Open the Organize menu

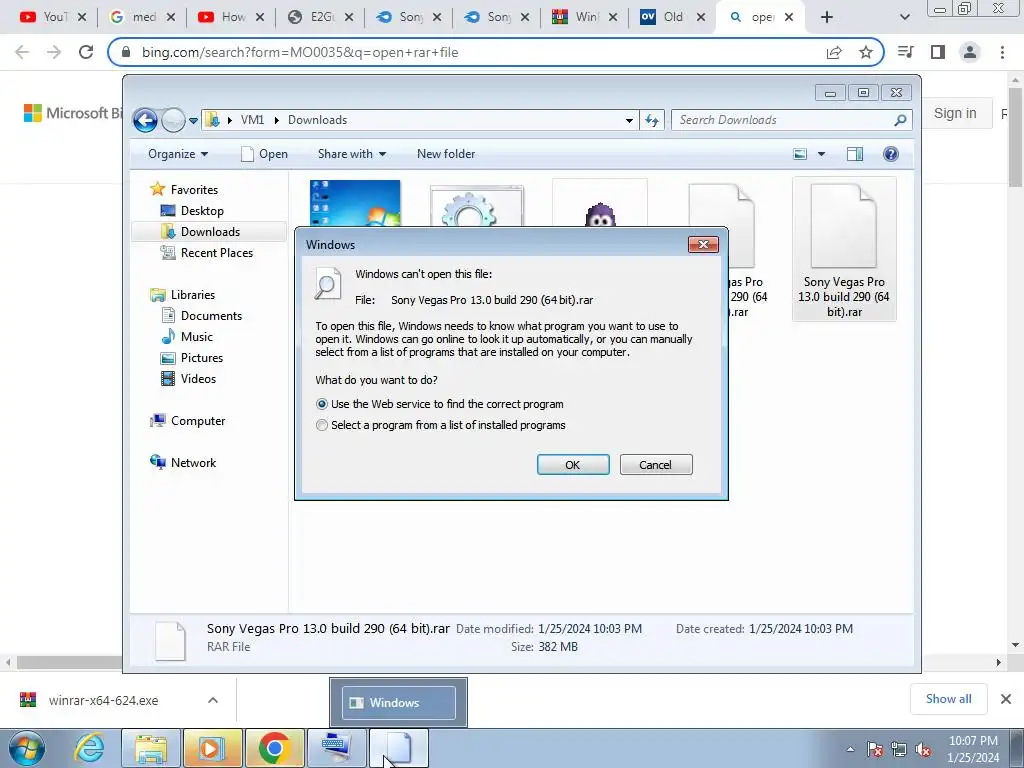178,154
